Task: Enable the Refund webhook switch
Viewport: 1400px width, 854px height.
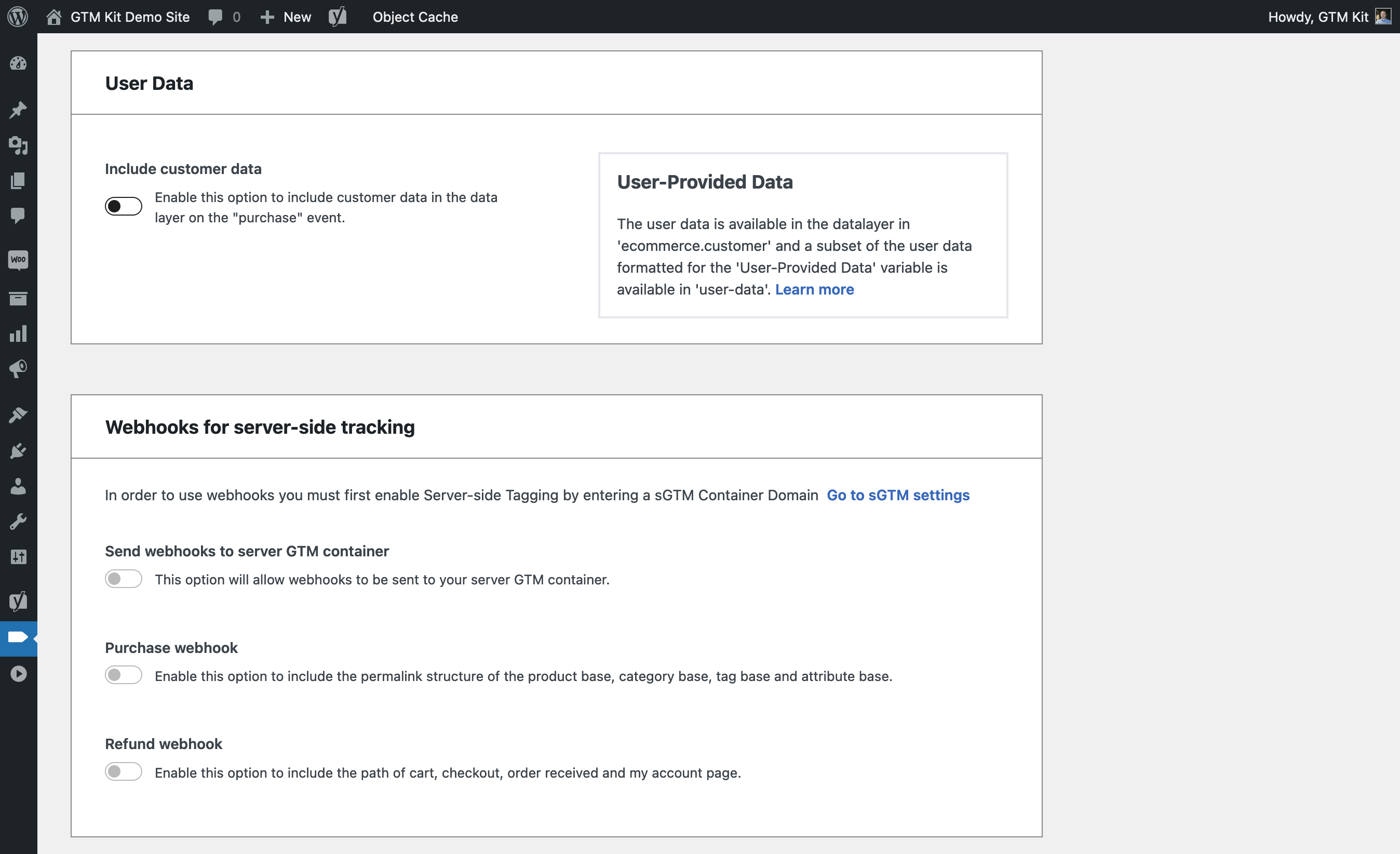Action: tap(123, 771)
